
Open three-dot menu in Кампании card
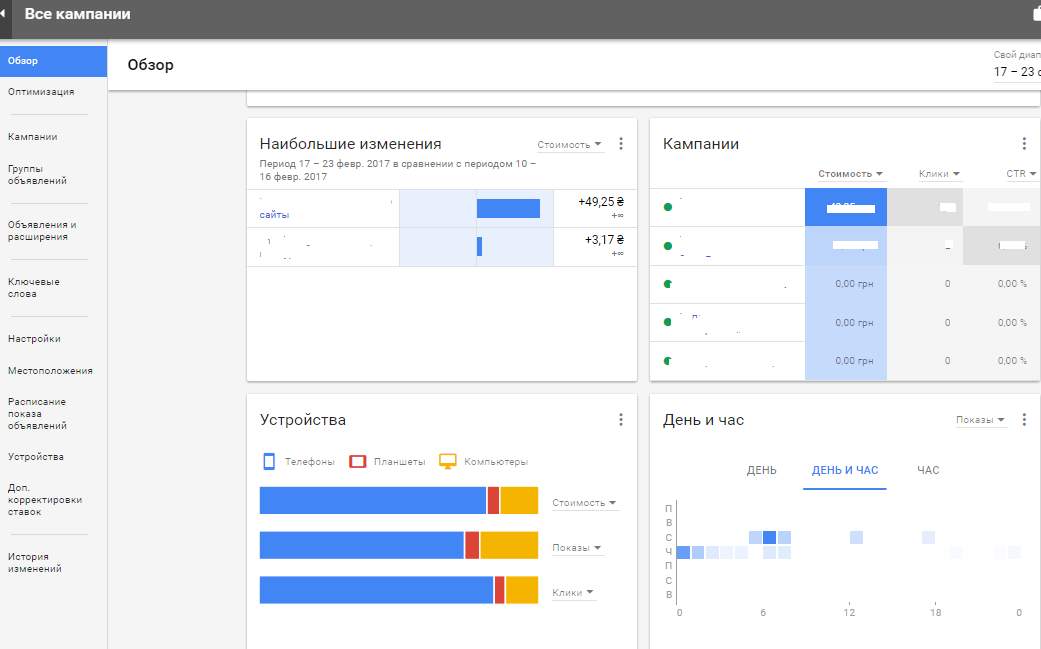pos(1024,144)
